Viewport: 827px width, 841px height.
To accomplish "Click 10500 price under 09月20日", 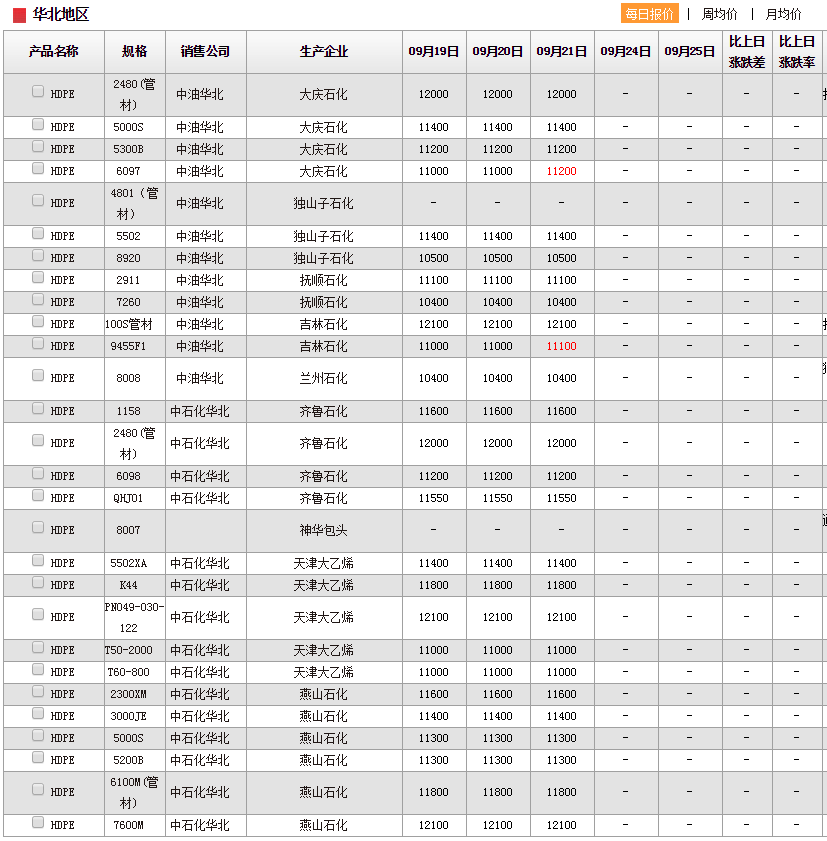I will [x=498, y=258].
